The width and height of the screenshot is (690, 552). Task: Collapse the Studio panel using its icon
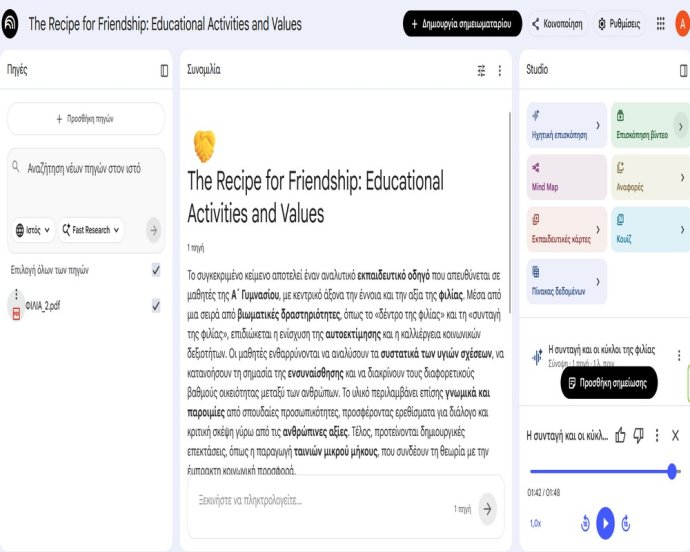(x=683, y=70)
